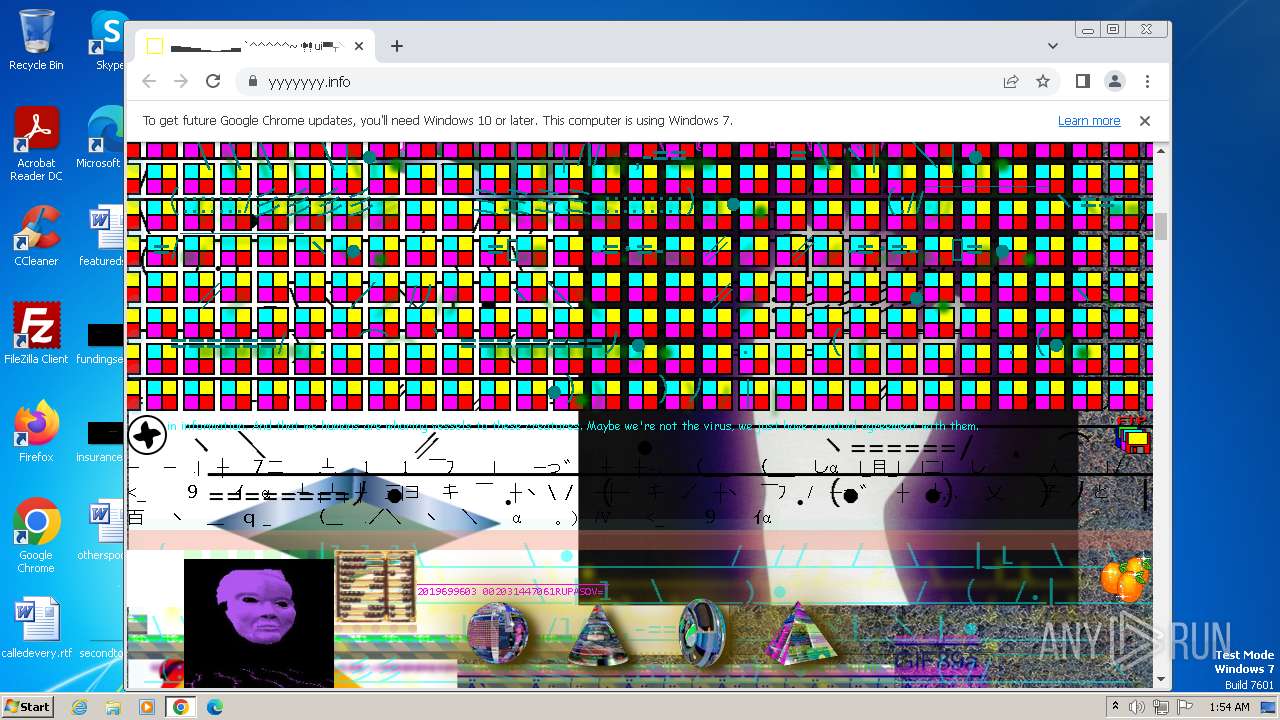
Task: Open Firefox desktop shortcut
Action: pyautogui.click(x=36, y=432)
